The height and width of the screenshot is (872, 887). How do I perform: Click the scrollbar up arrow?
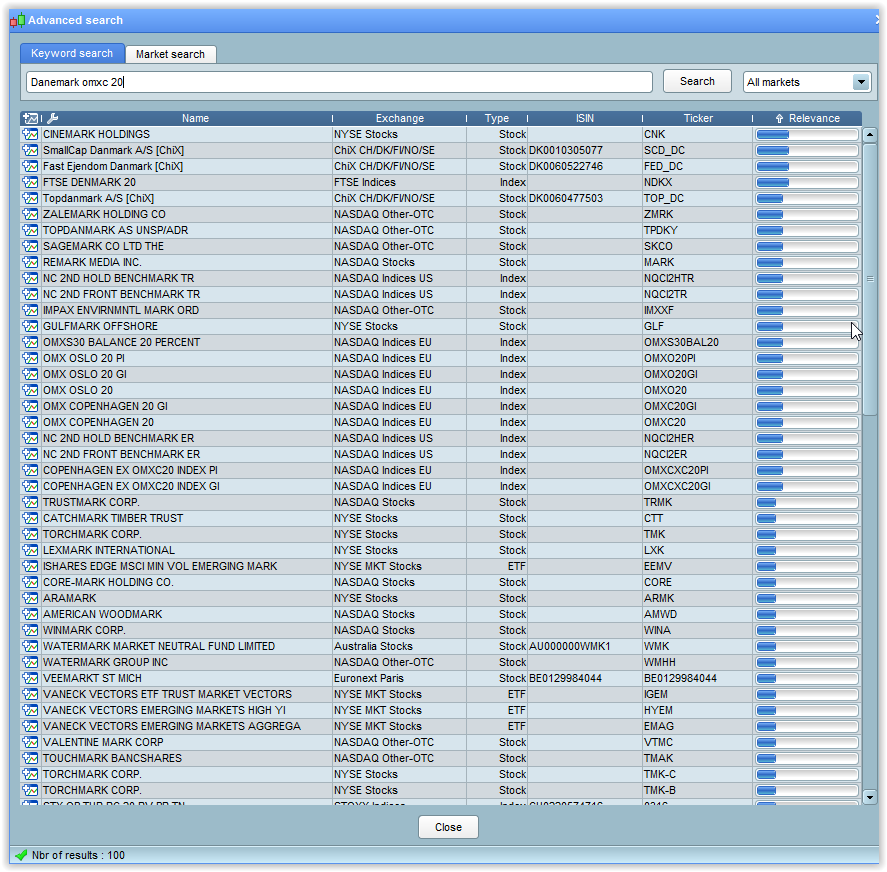pos(869,135)
